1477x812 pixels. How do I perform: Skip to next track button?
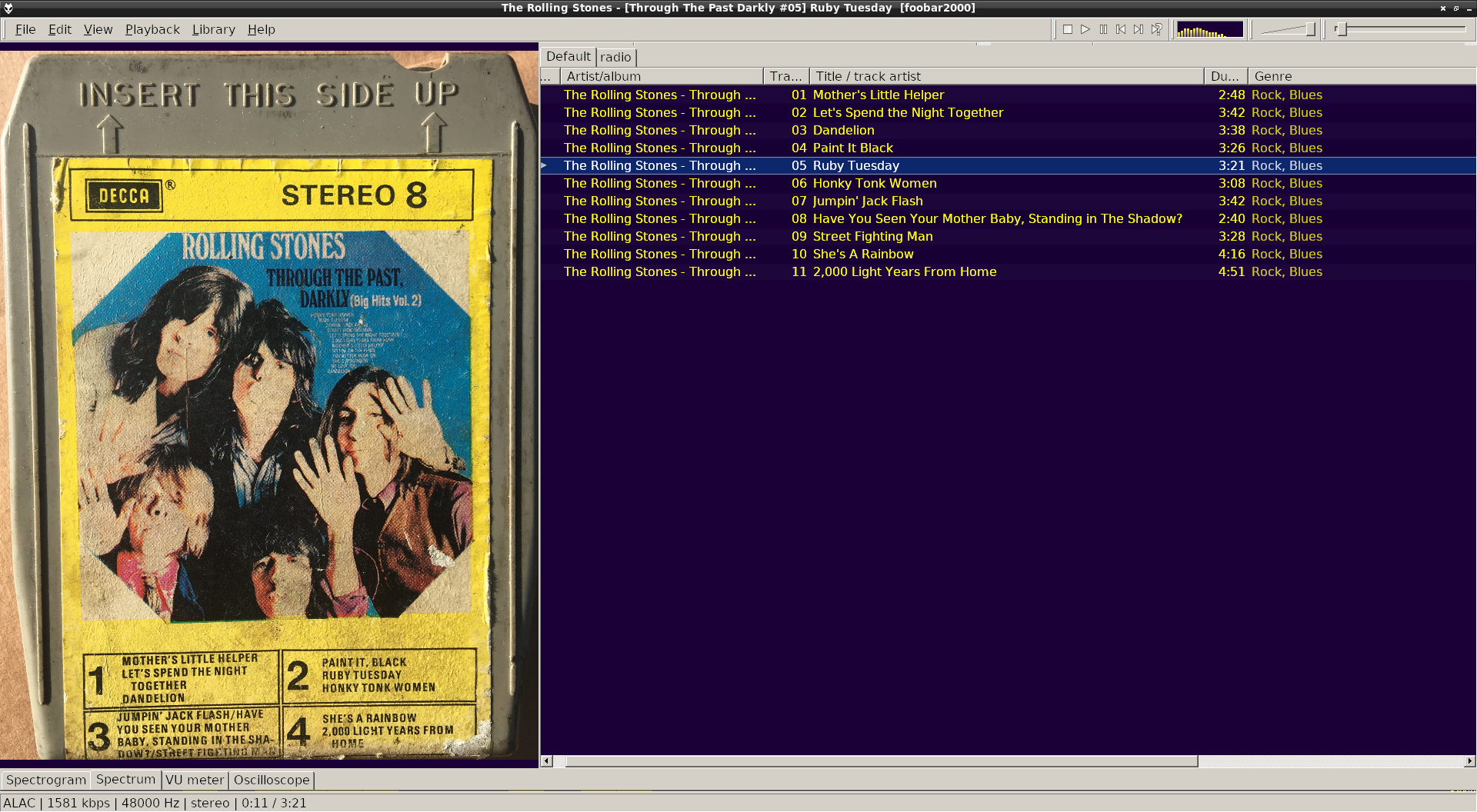pos(1139,29)
